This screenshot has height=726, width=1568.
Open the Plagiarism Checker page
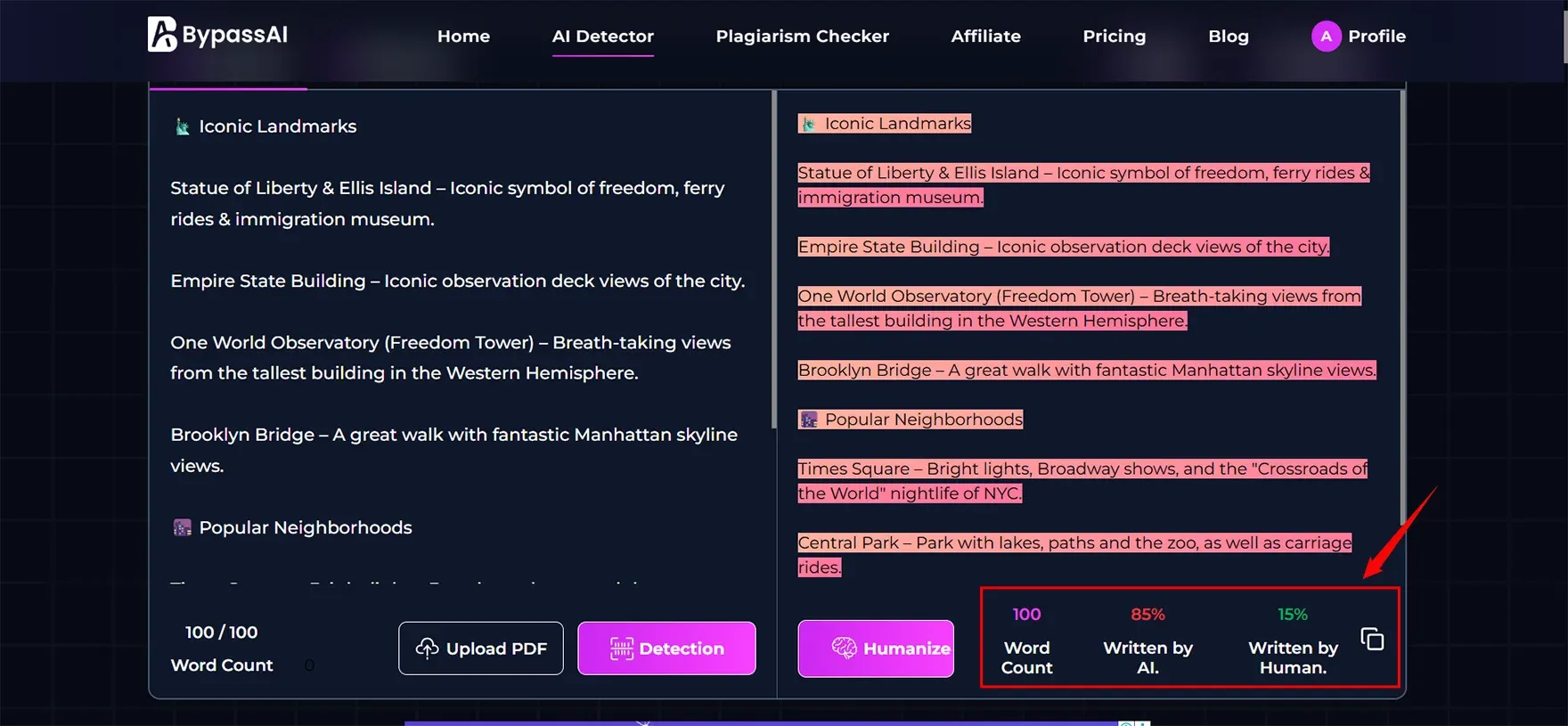[x=802, y=37]
